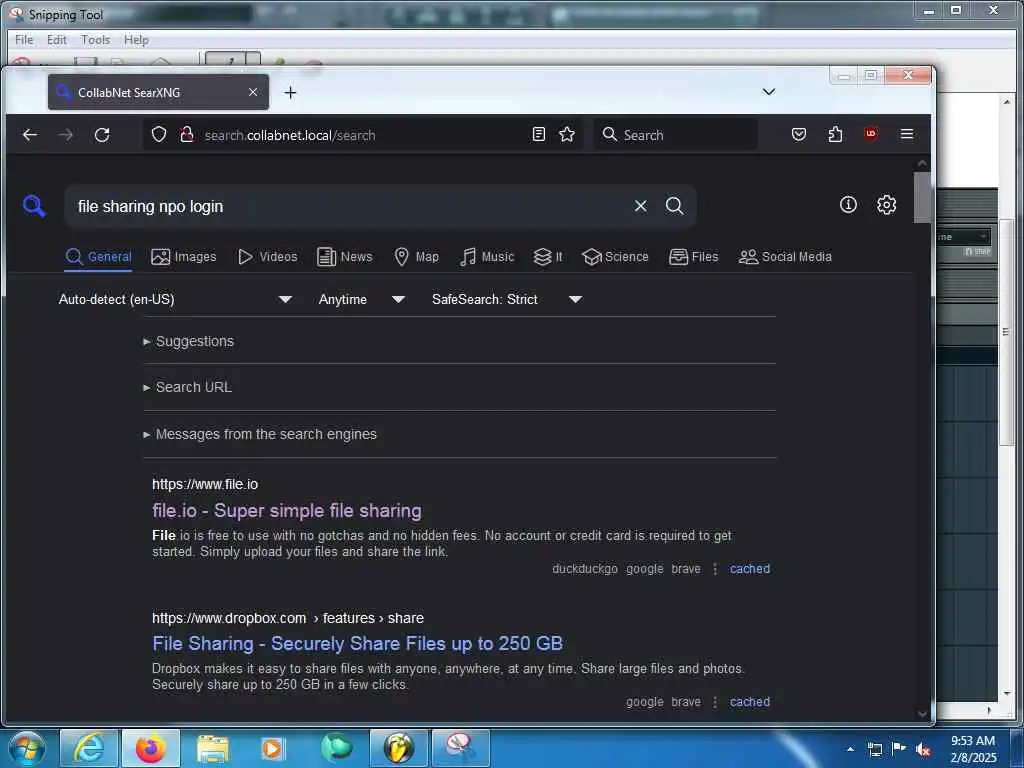Click the Firefox toolbar Search box
This screenshot has height=768, width=1024.
676,135
